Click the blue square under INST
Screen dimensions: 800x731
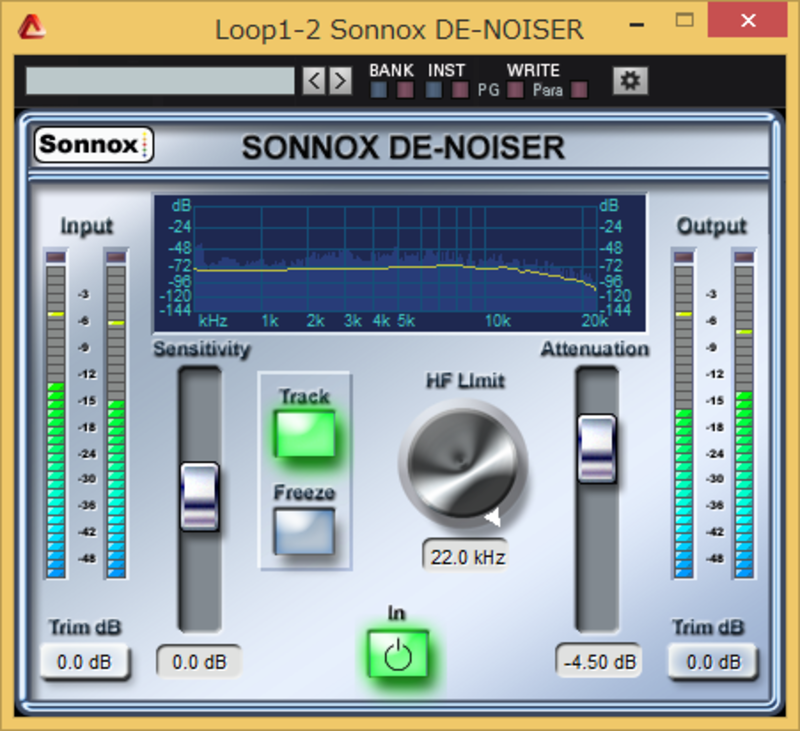[434, 91]
